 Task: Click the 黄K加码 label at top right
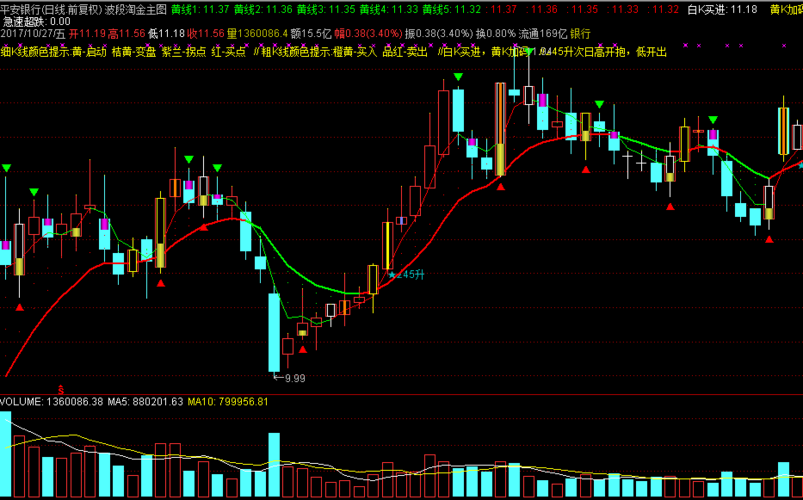pos(785,9)
